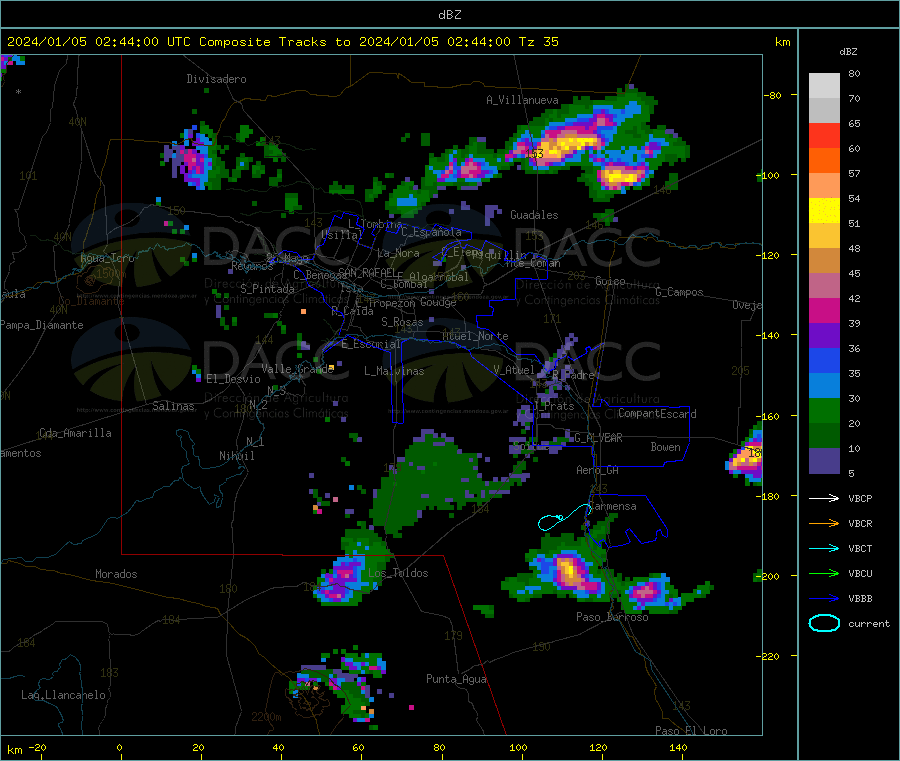Click the 'G_ALVEAR' map label
900x761 pixels.
pyautogui.click(x=598, y=438)
